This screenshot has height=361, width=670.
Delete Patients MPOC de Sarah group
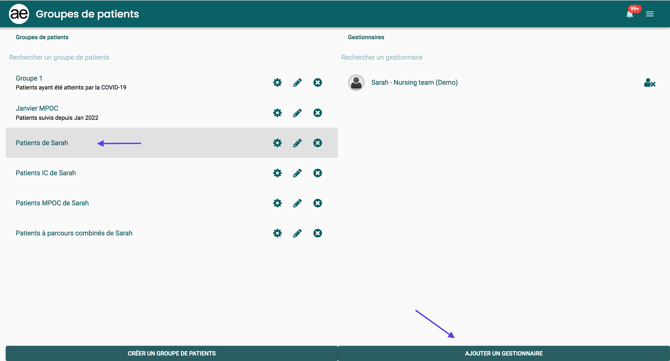click(x=317, y=203)
